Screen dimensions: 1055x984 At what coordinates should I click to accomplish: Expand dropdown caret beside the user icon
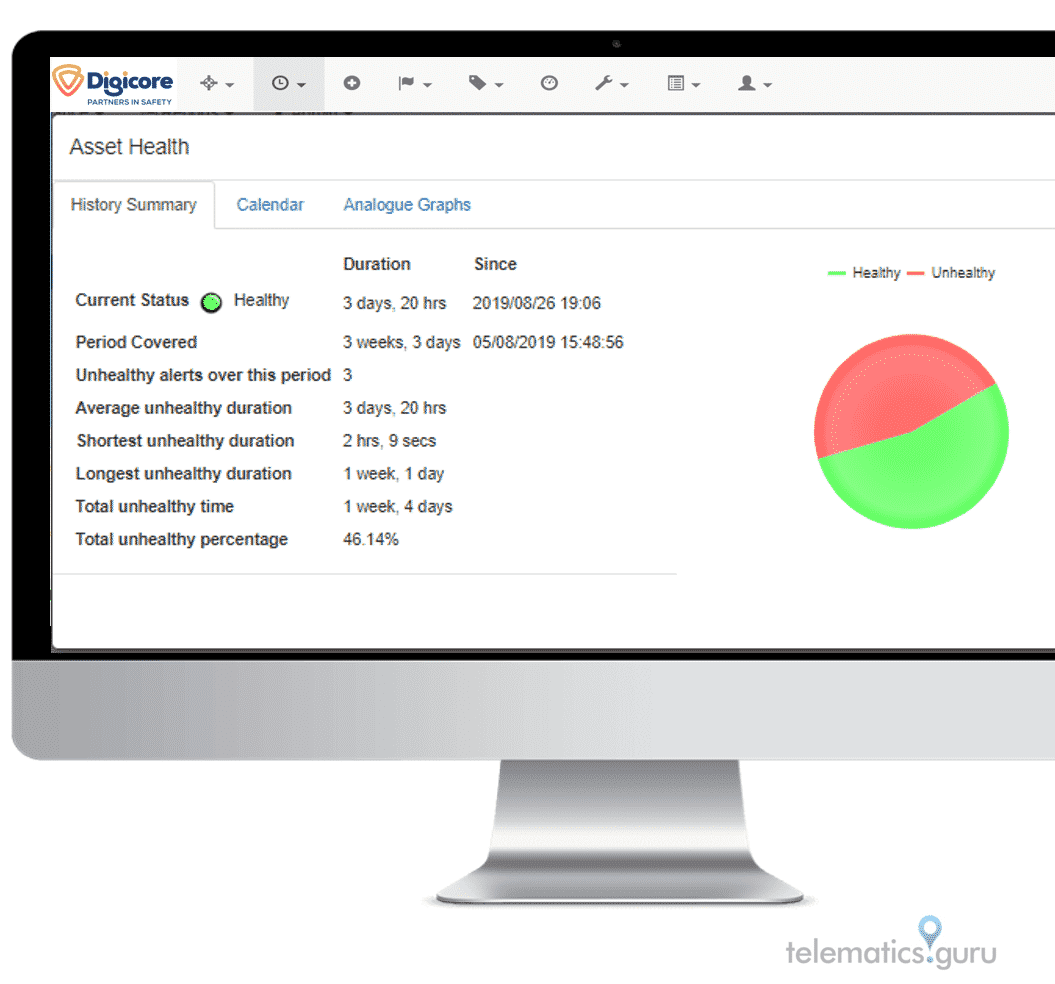tap(767, 85)
